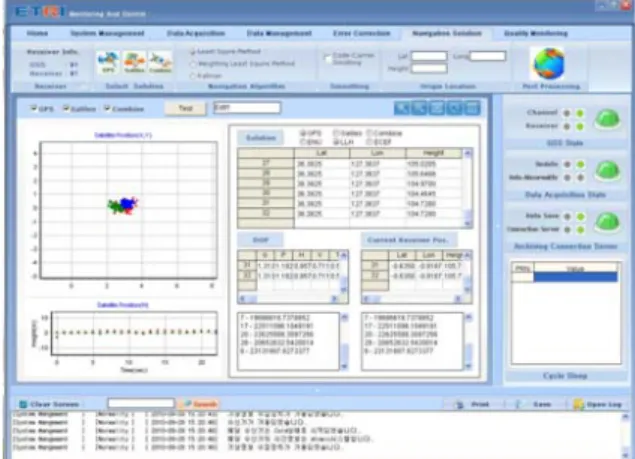Screen dimensions: 635x459
Task: Select ENU coordinate radio button
Action: [303, 142]
